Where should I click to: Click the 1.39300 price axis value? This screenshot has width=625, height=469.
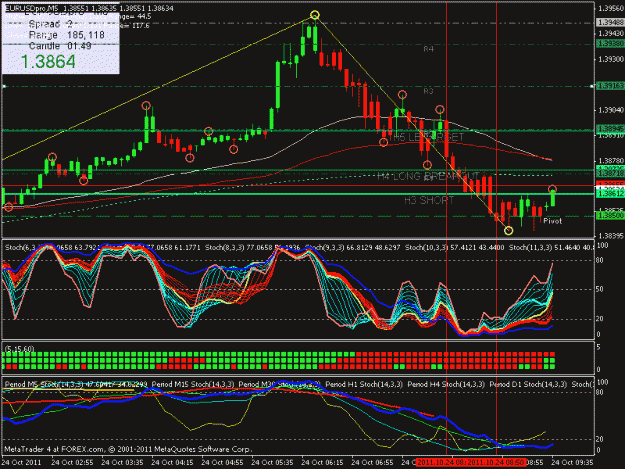click(611, 59)
